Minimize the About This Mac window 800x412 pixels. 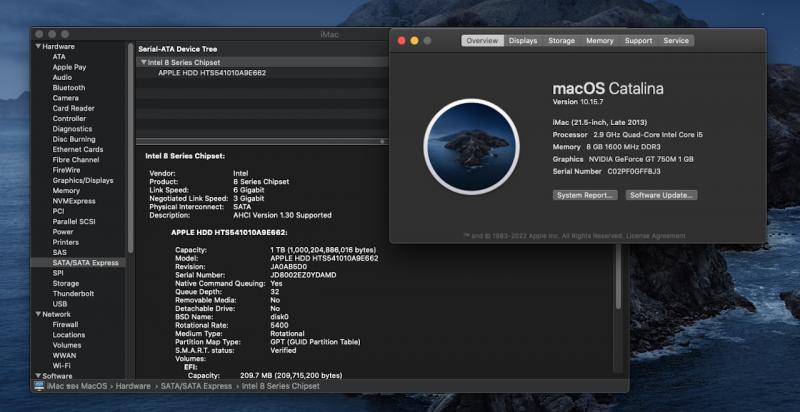414,41
